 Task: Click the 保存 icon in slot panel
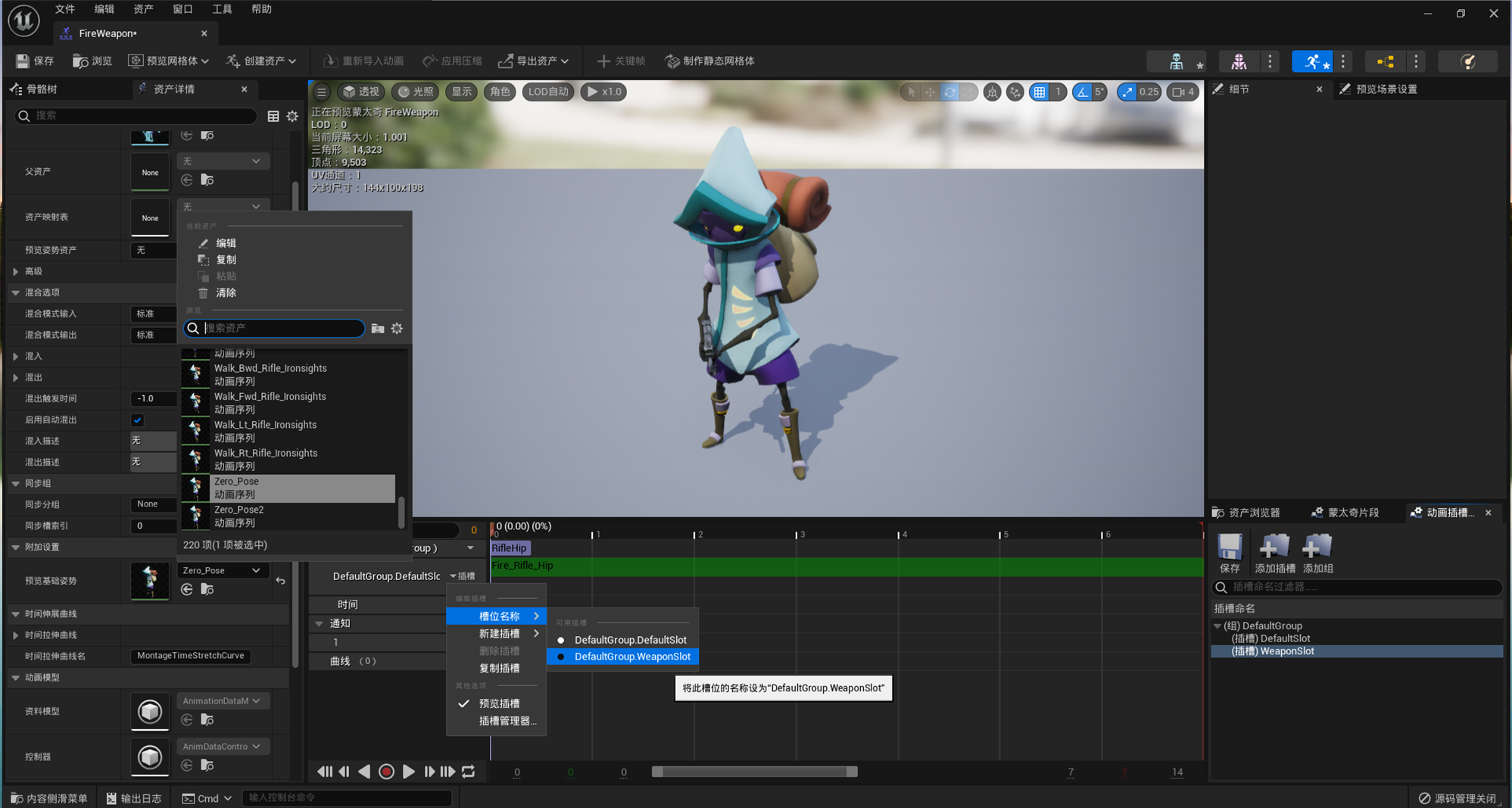(x=1230, y=554)
